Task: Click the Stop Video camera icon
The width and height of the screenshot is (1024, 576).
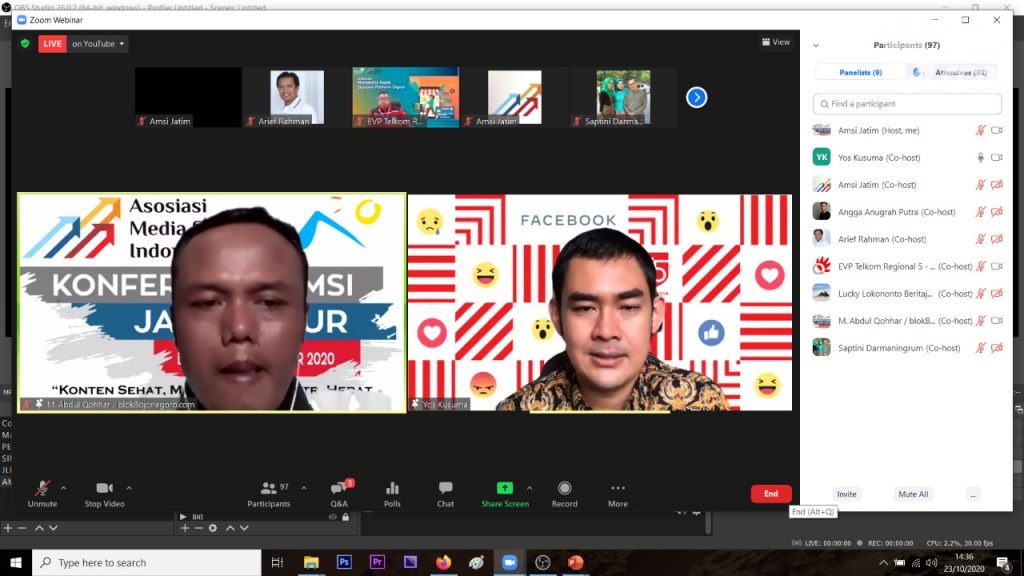Action: click(104, 488)
